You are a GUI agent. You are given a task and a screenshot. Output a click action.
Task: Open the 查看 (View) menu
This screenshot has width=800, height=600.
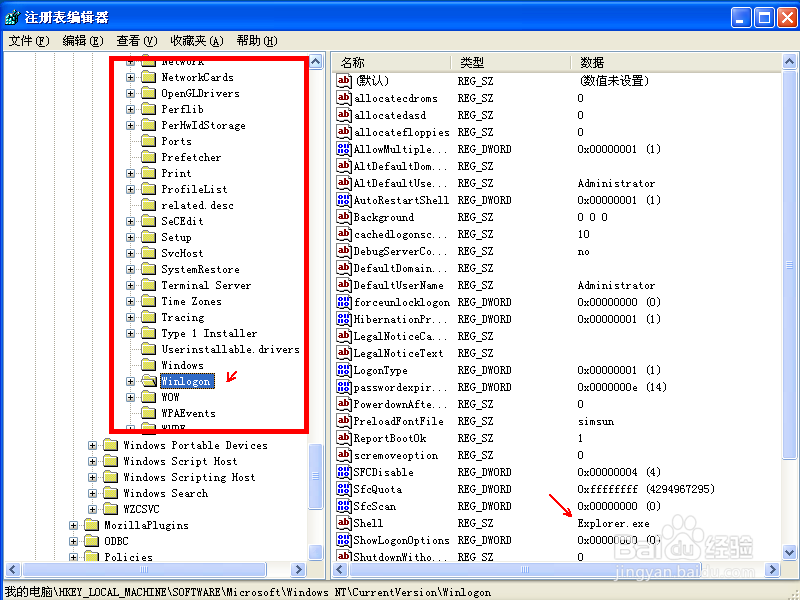coord(136,41)
